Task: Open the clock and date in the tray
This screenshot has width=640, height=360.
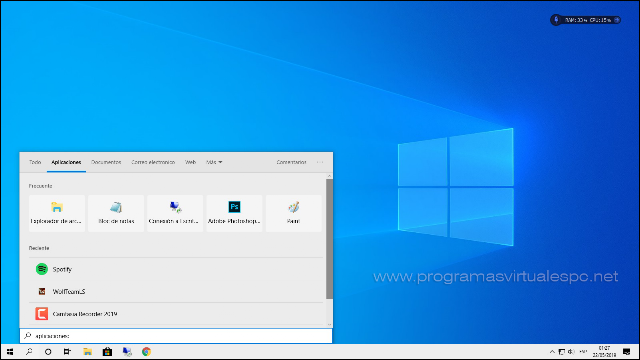Action: (x=604, y=351)
